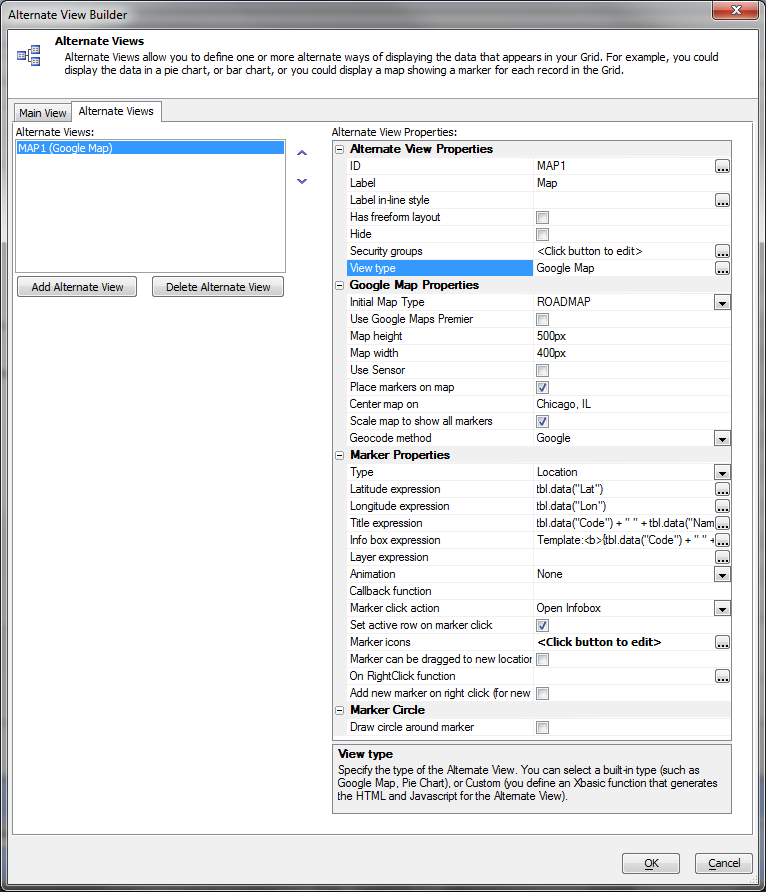766x892 pixels.
Task: Open the ID property editor button
Action: pyautogui.click(x=722, y=167)
